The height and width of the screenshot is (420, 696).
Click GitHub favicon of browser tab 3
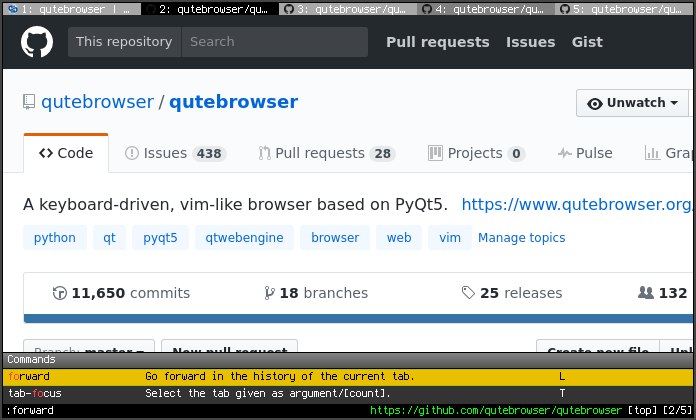pyautogui.click(x=289, y=9)
